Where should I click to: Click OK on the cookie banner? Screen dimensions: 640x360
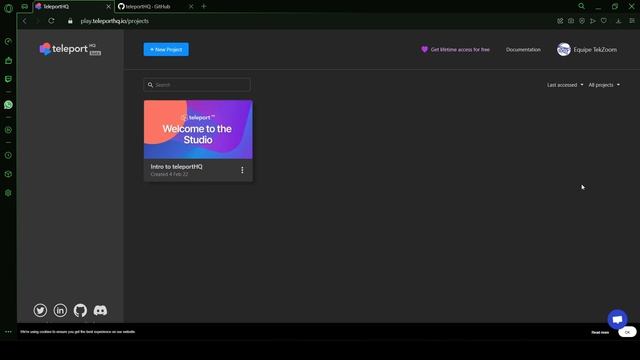click(627, 332)
